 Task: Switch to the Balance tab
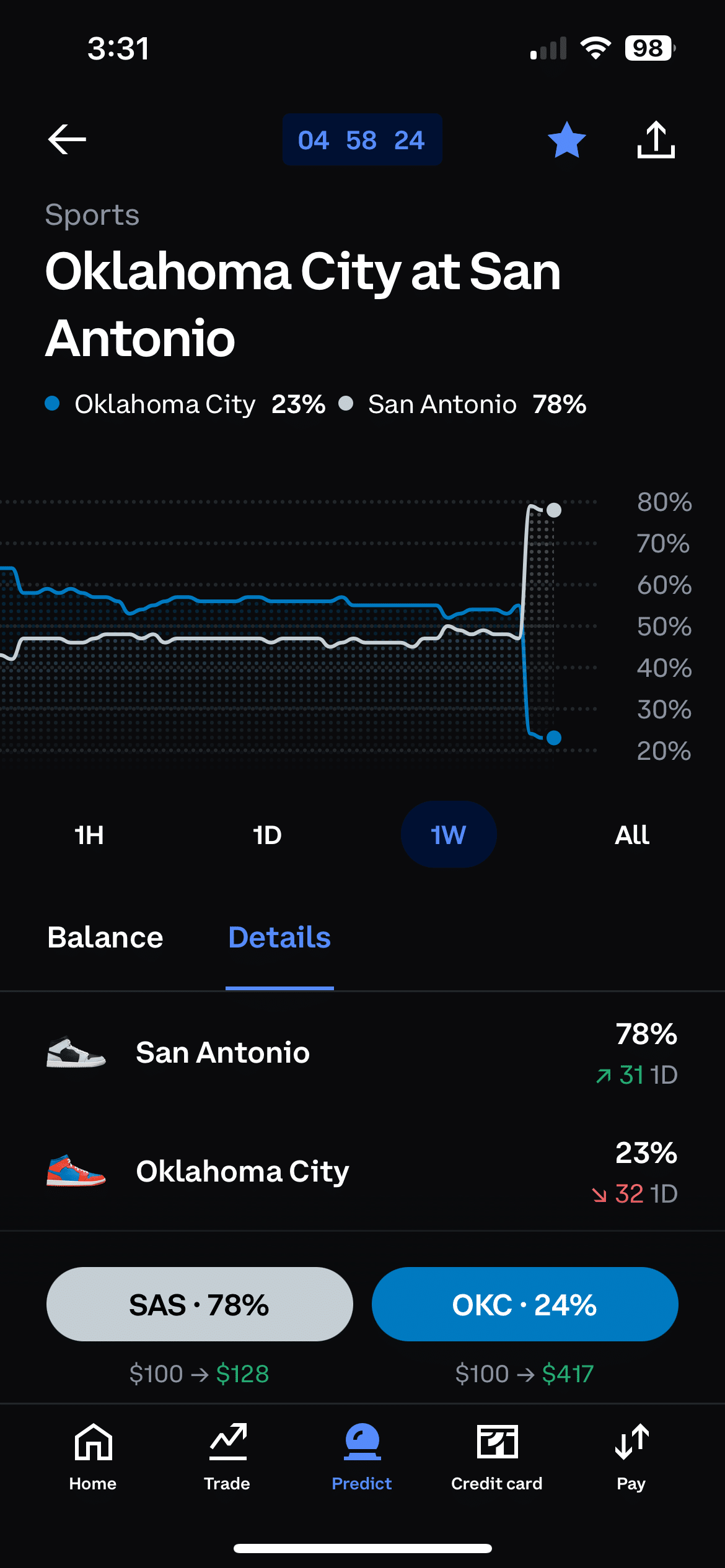click(105, 938)
